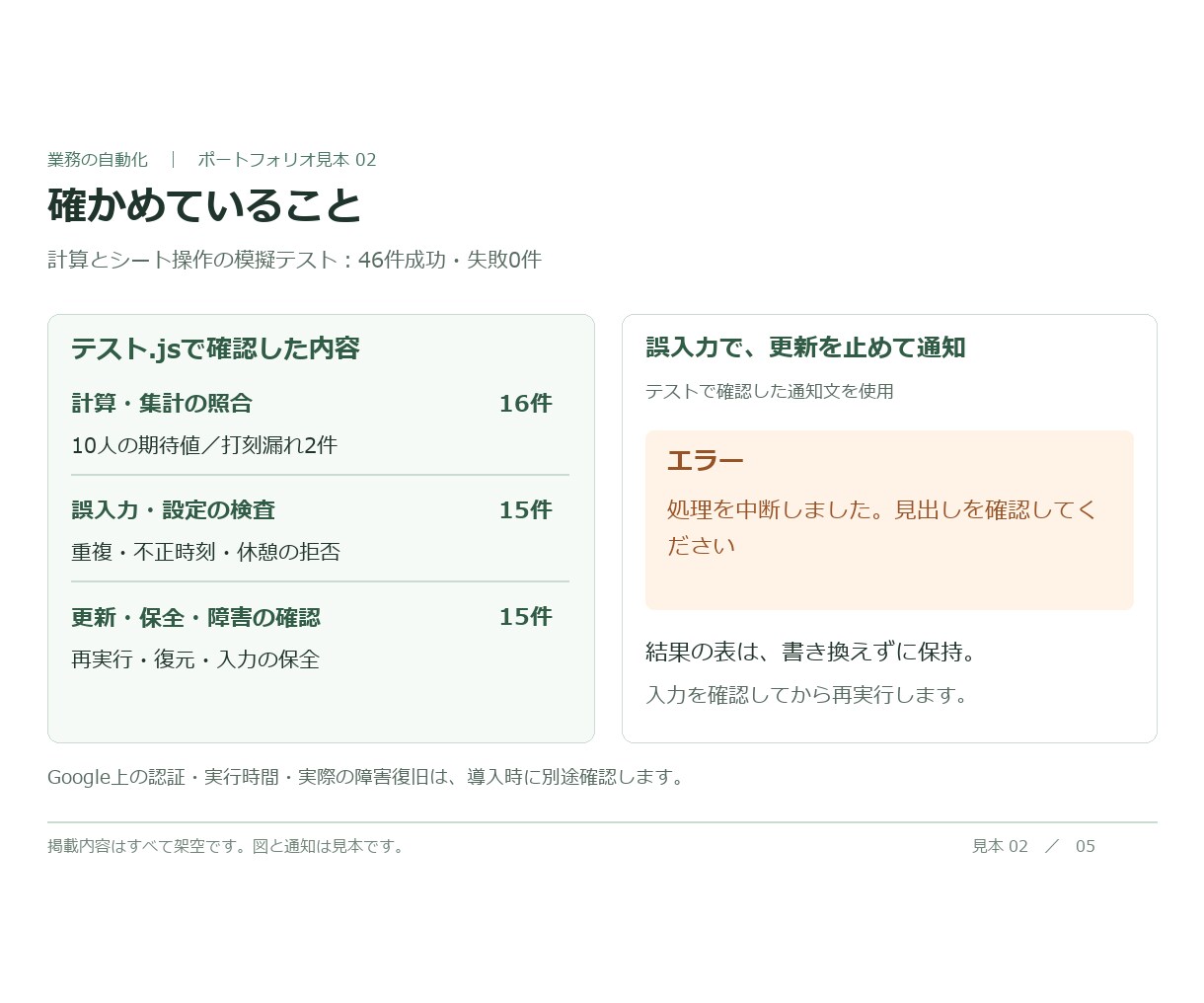
Task: Click 15件 beside 更新・保全・障害の確認
Action: click(525, 617)
